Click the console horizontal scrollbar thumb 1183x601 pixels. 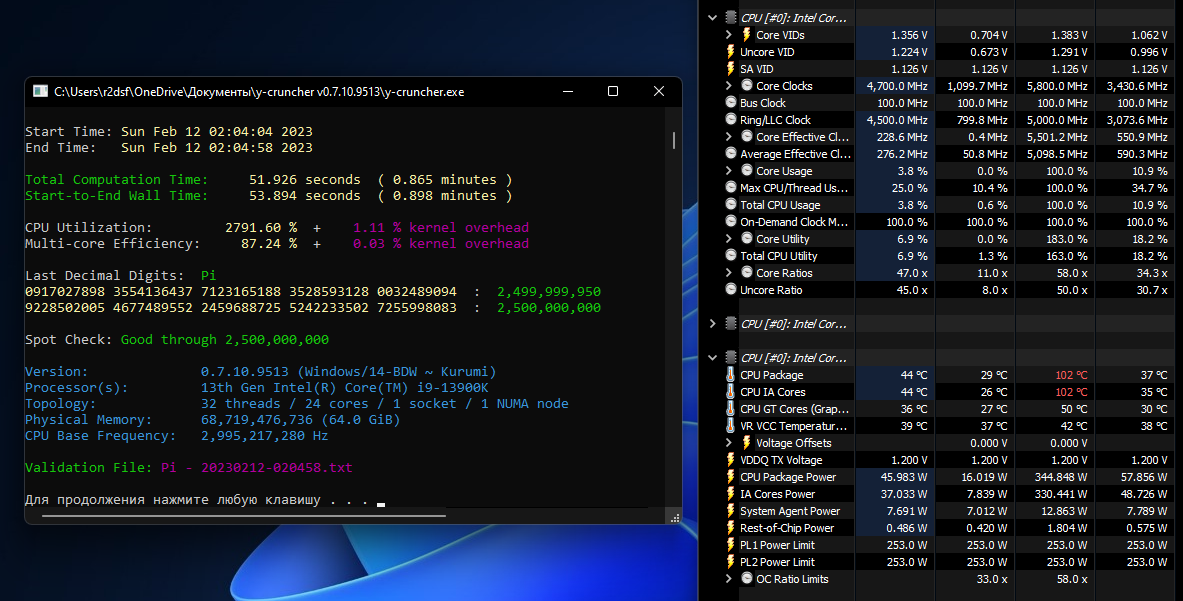[244, 516]
